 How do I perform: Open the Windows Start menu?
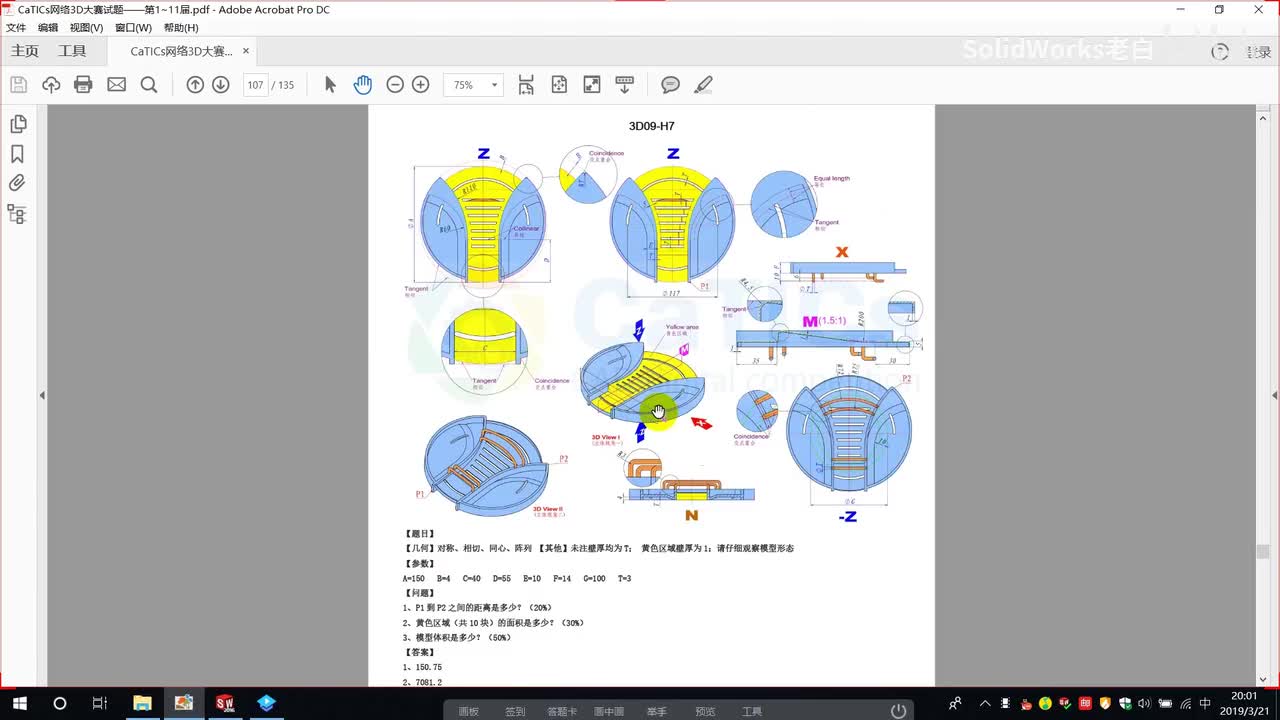click(x=19, y=703)
